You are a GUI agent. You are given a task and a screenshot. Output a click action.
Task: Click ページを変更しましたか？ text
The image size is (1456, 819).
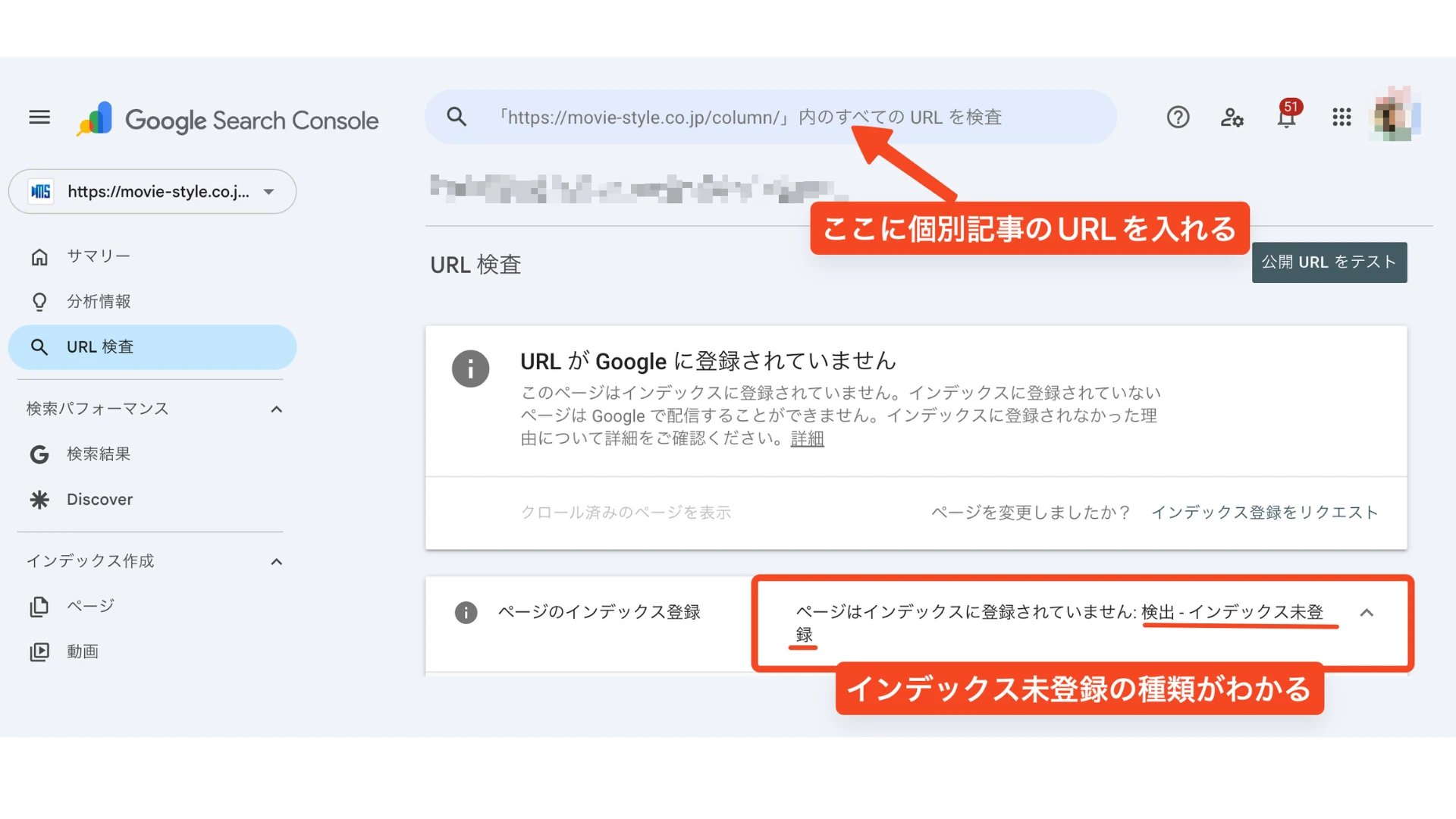point(1031,513)
